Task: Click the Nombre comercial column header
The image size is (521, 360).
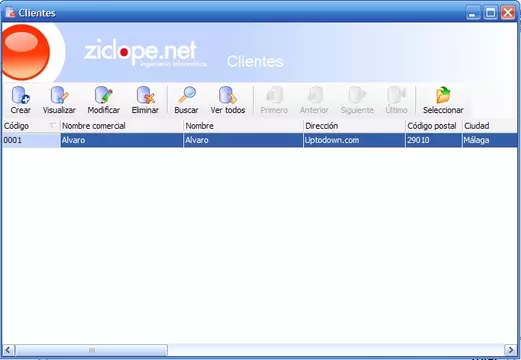Action: point(121,126)
